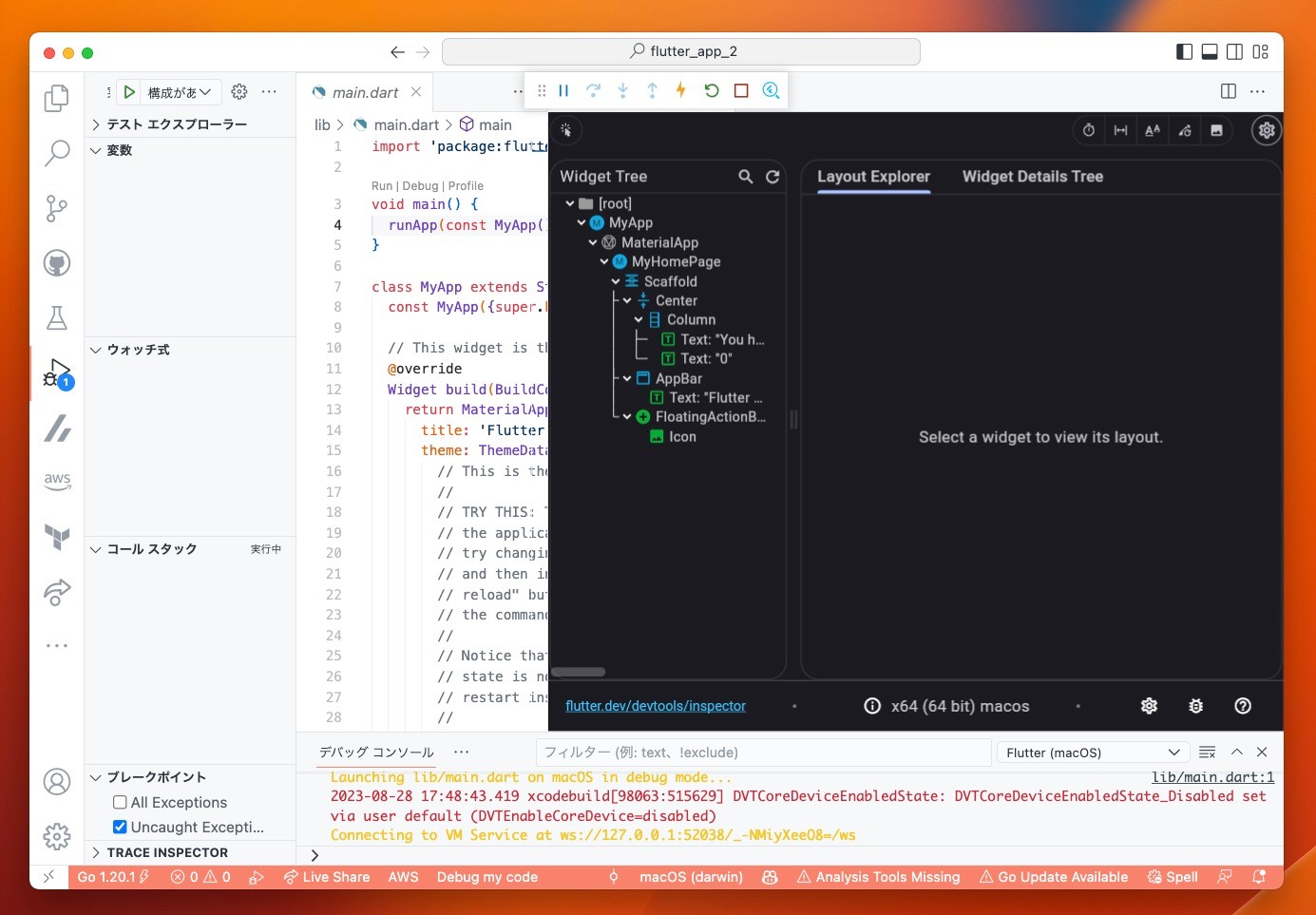Switch to the Widget Details Tree tab

click(x=1033, y=177)
